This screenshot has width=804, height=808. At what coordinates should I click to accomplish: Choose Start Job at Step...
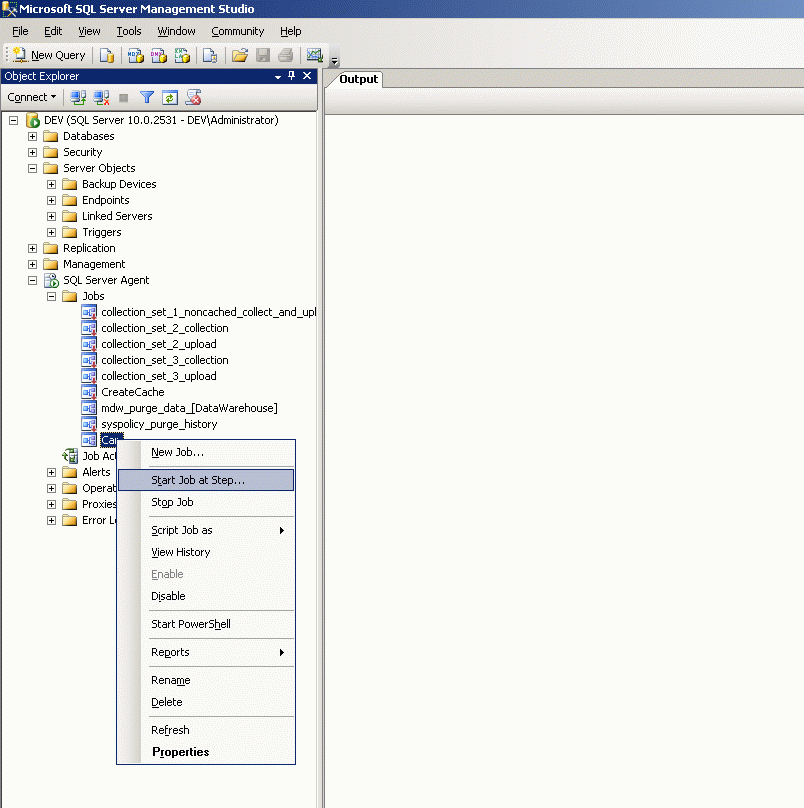pyautogui.click(x=206, y=480)
